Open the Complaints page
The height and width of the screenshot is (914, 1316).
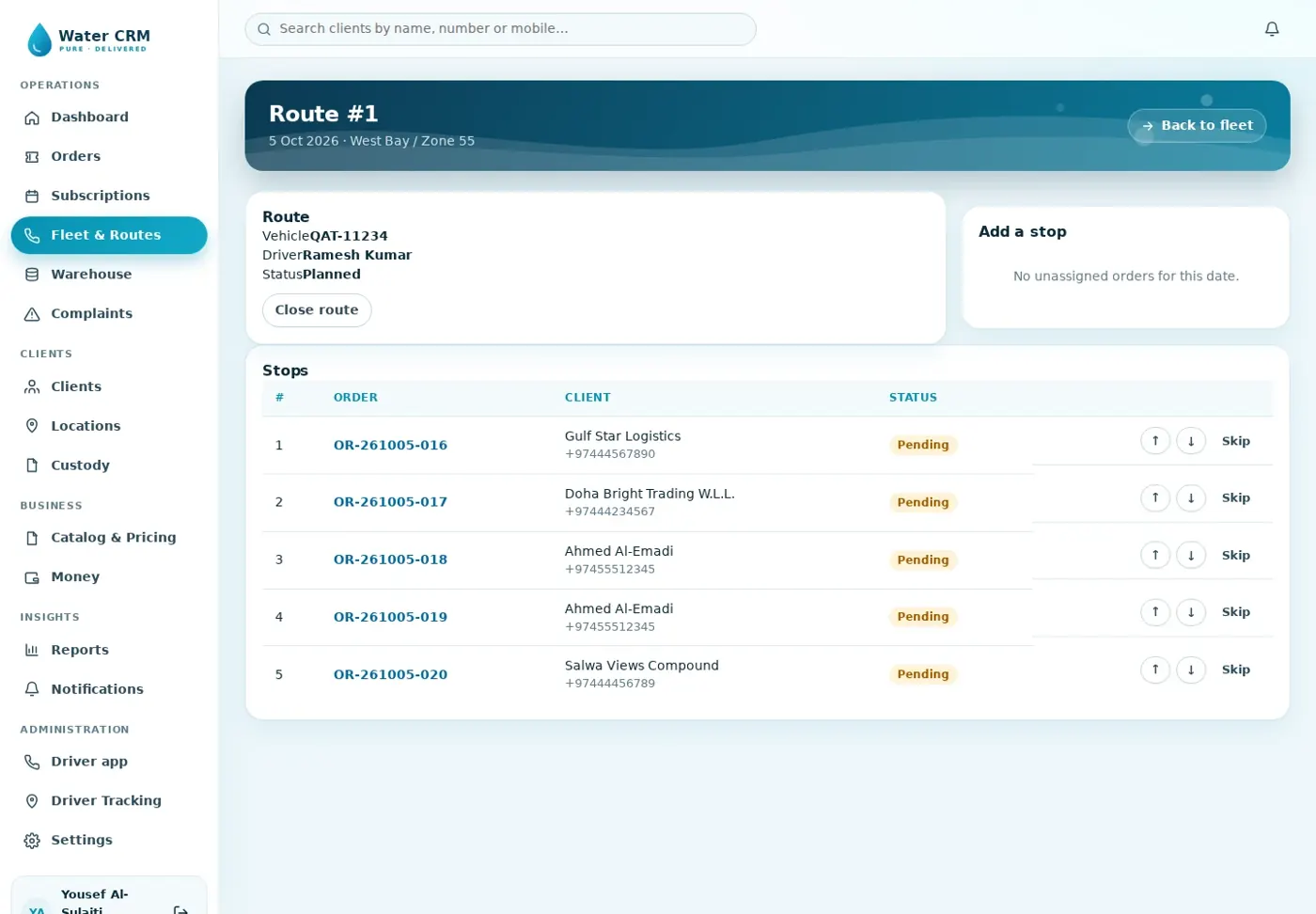tap(109, 314)
